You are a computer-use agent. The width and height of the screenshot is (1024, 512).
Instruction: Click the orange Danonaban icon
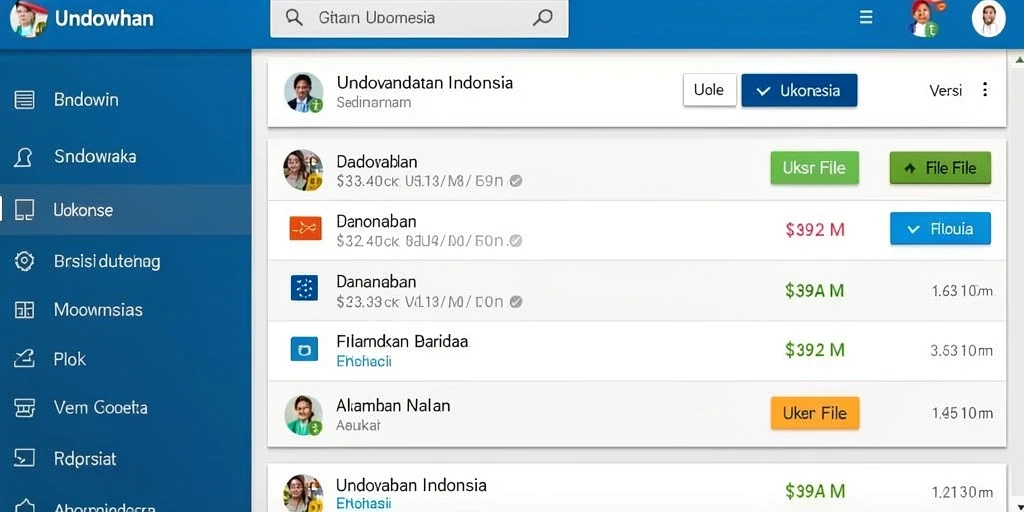click(305, 228)
